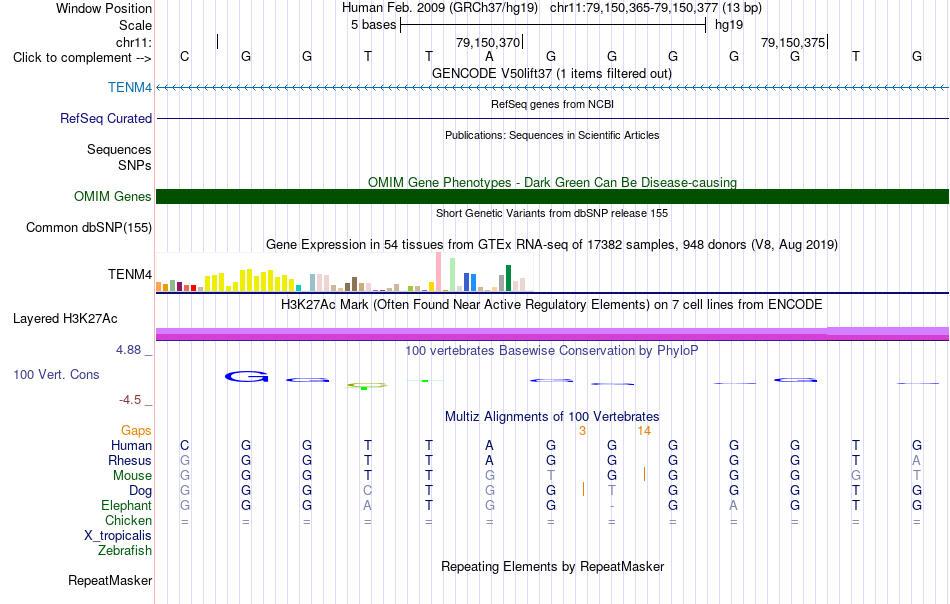Select the Common dbSNP(155) track label
The height and width of the screenshot is (604, 950).
coord(88,227)
